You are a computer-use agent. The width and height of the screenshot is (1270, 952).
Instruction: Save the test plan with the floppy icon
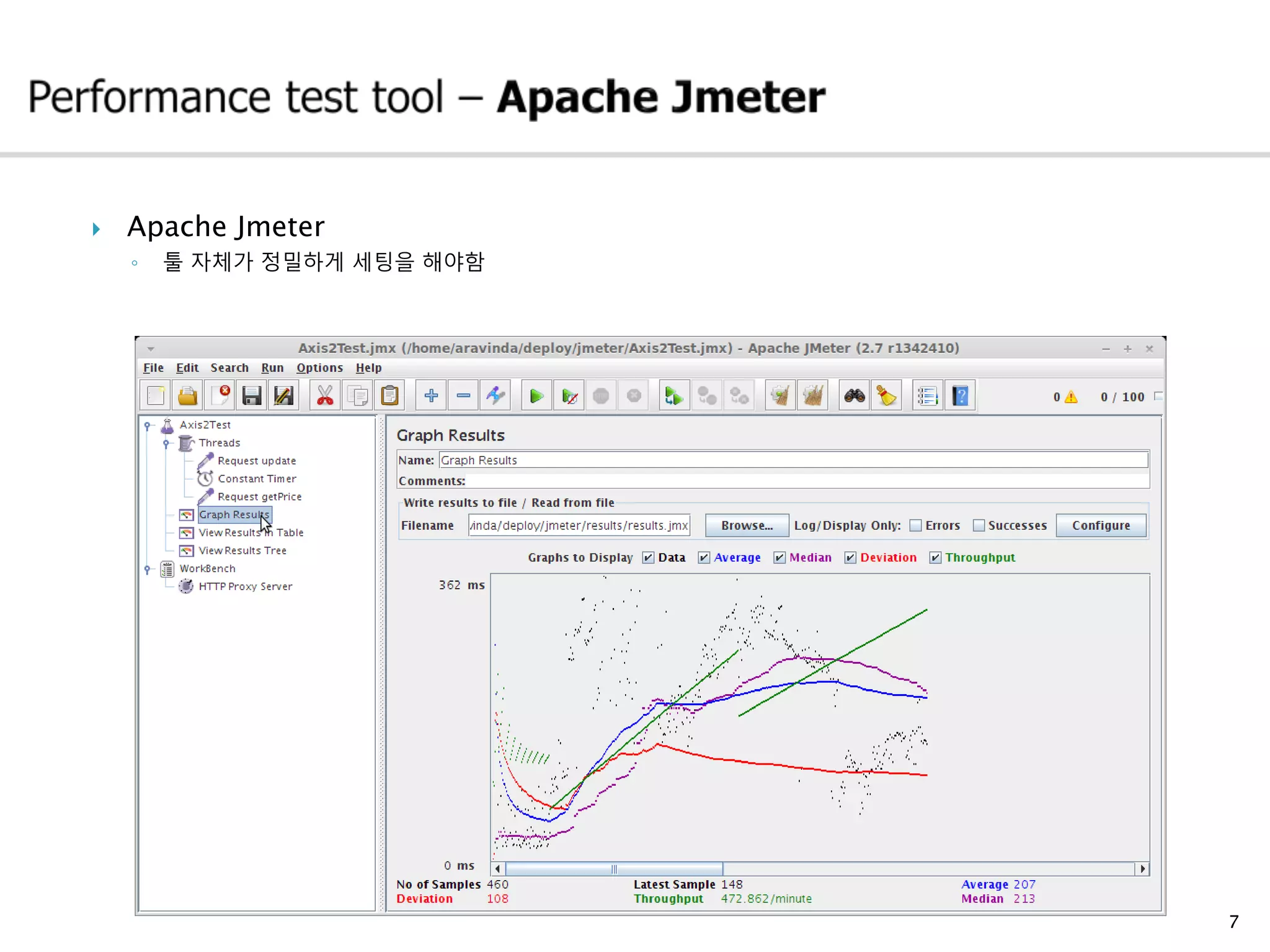(x=251, y=395)
